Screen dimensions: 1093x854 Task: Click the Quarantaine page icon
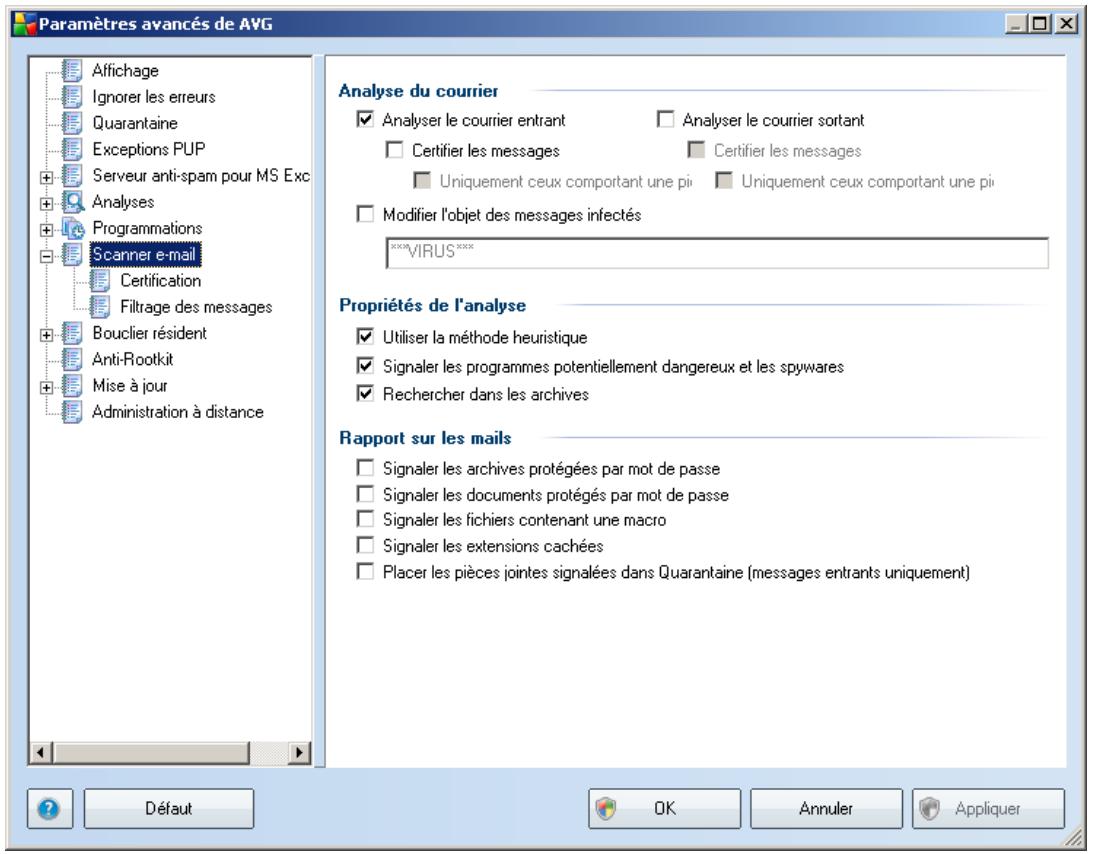(72, 123)
